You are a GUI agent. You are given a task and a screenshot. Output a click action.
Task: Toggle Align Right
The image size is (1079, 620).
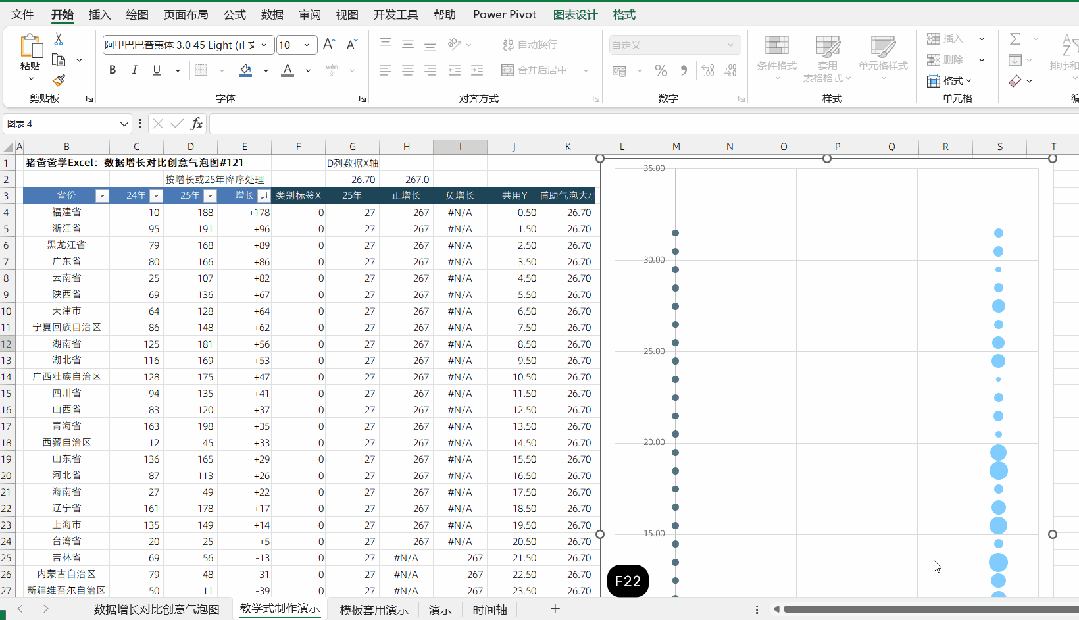click(x=430, y=70)
